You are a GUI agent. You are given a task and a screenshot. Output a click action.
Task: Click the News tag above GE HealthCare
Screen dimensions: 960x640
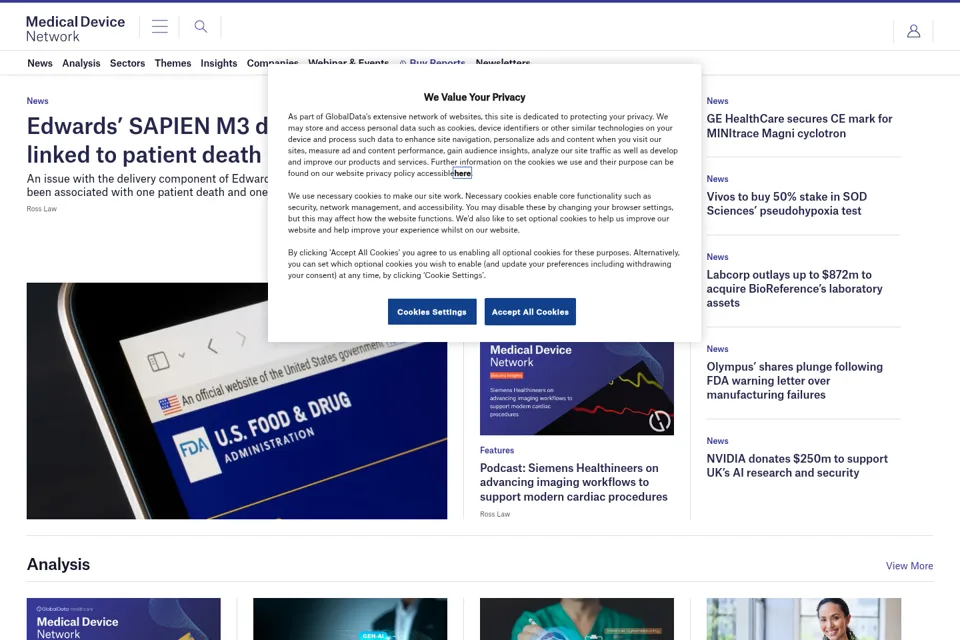pyautogui.click(x=717, y=100)
